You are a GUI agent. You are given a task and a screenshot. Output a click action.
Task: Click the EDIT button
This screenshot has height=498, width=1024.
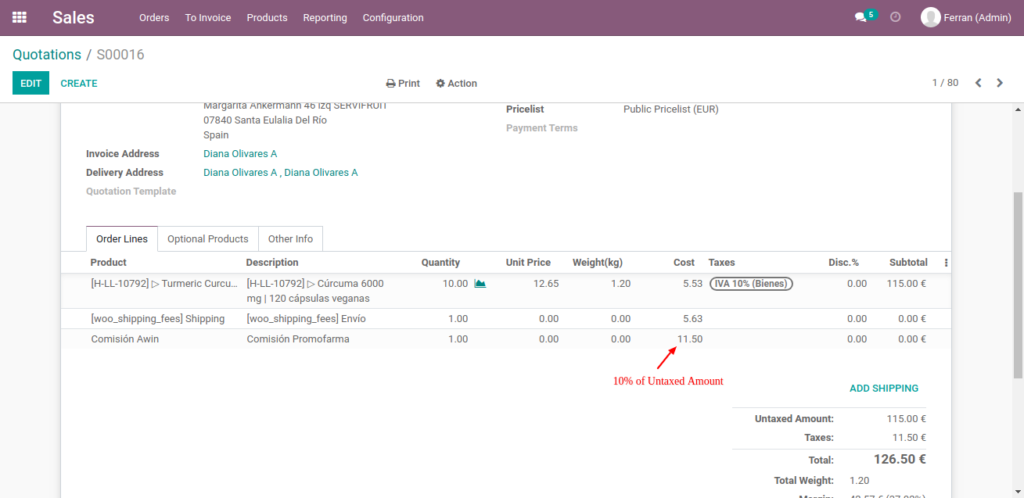(31, 83)
